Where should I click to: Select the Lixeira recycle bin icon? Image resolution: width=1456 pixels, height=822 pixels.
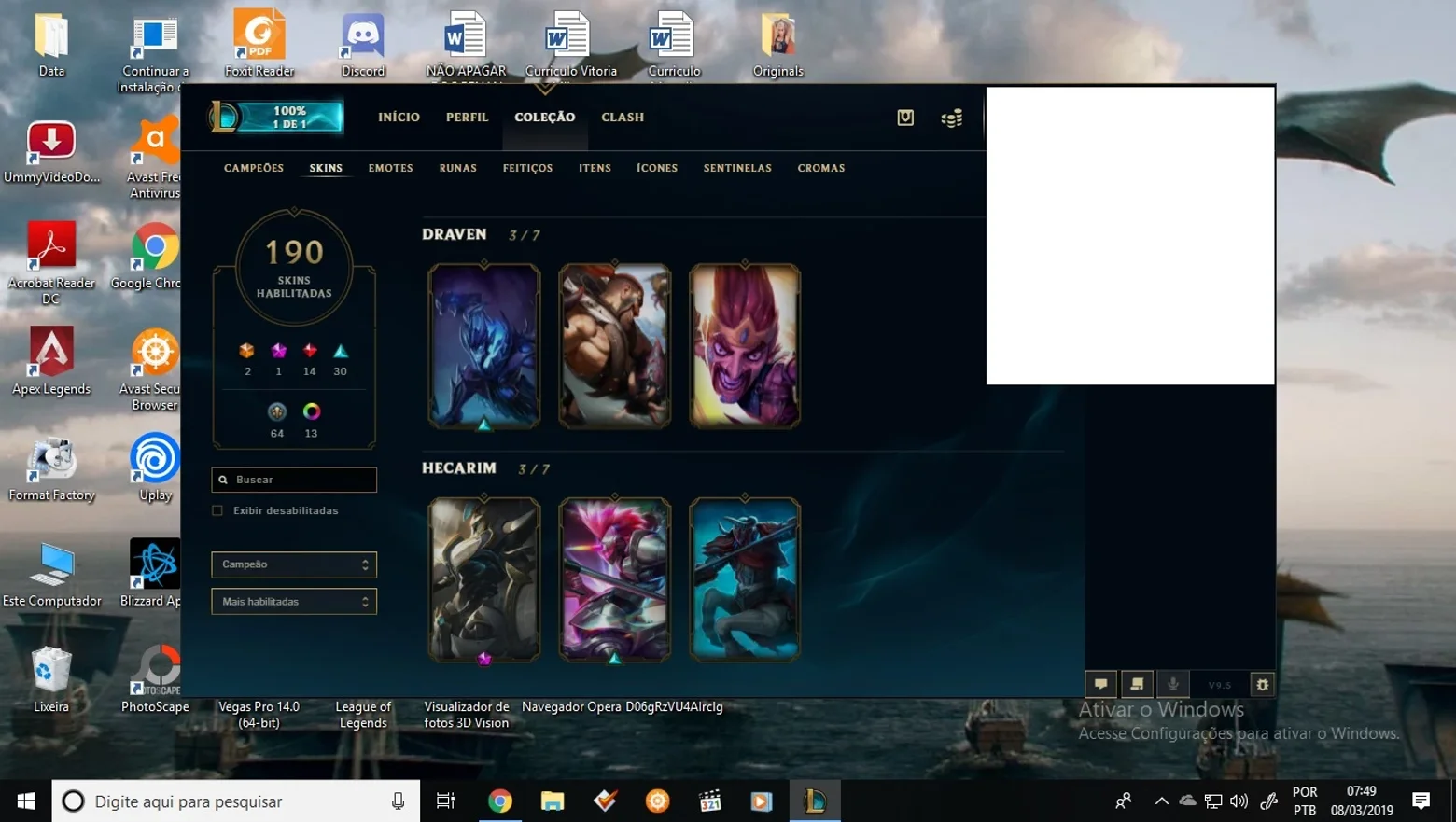pos(51,680)
